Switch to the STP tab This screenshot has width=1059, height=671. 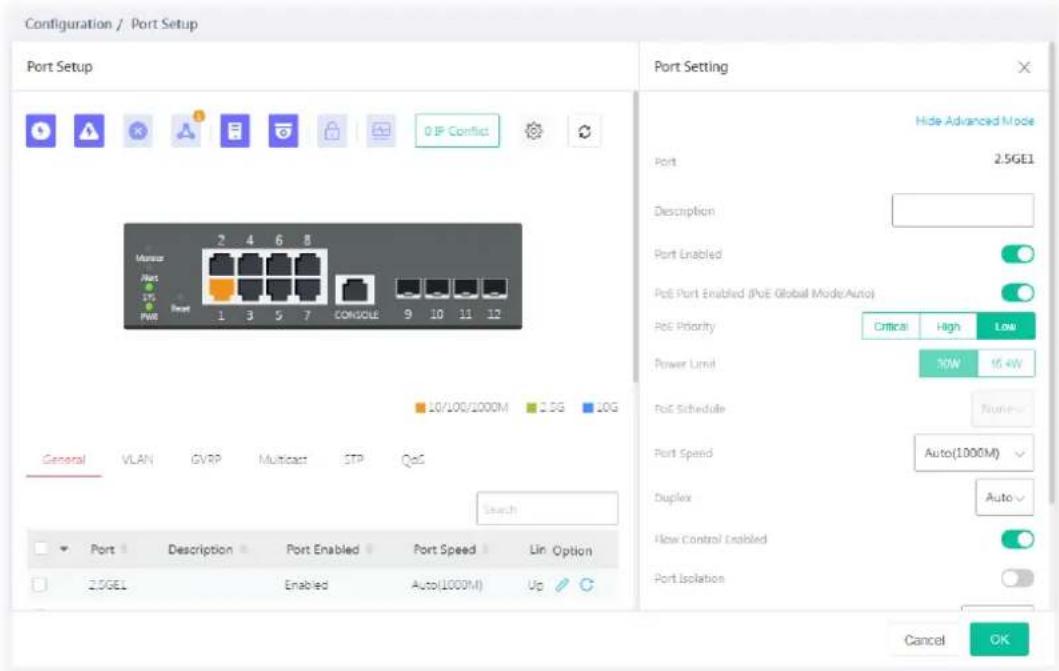click(354, 460)
